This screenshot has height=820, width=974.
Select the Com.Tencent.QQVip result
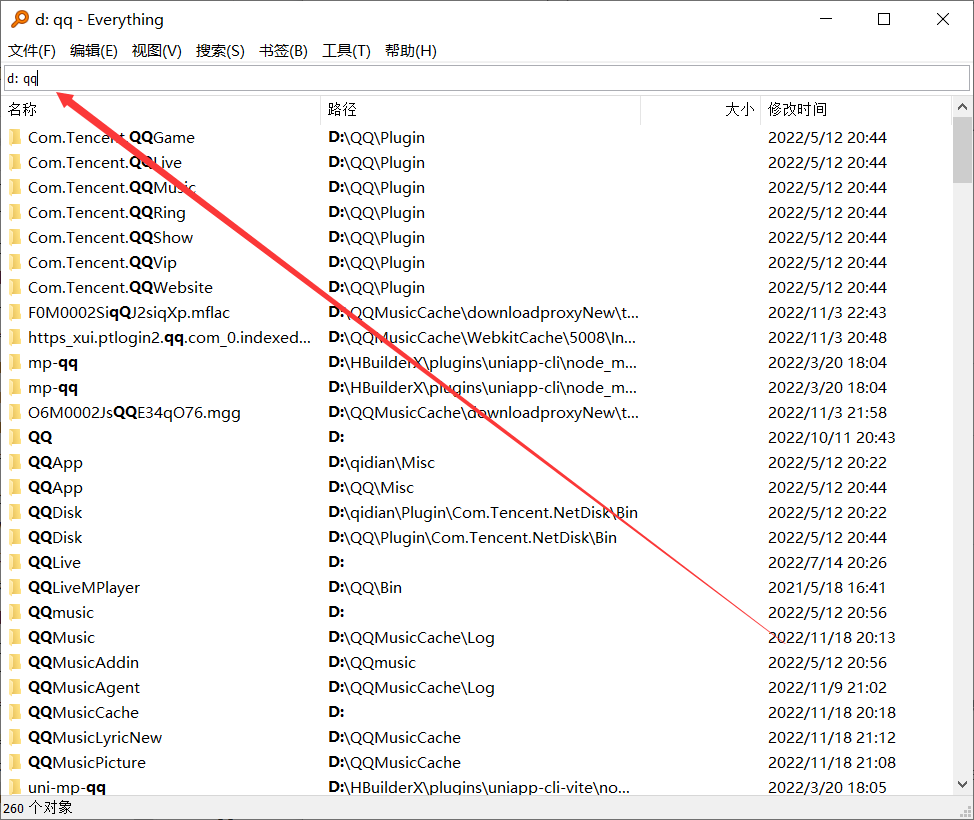coord(102,262)
